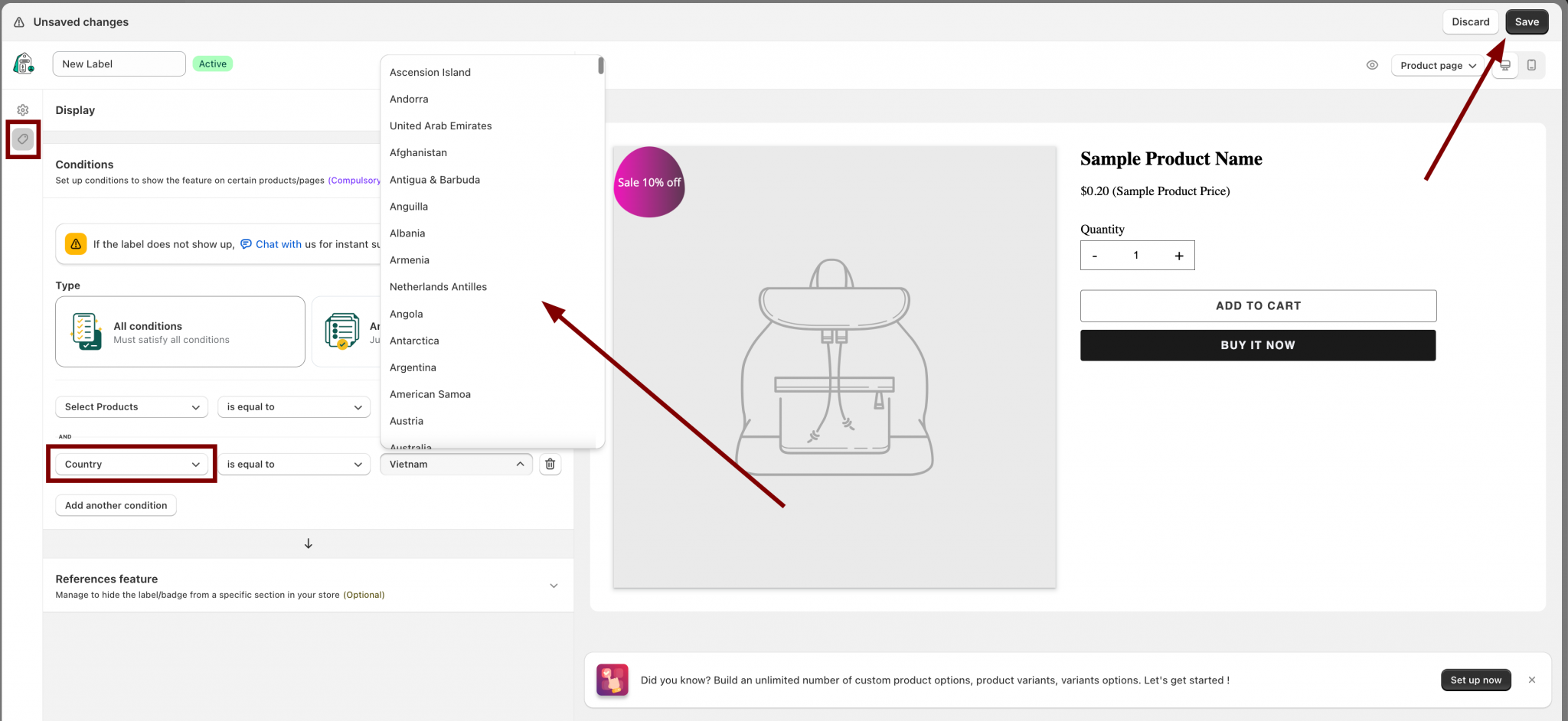Switch to mobile preview icon
The width and height of the screenshot is (1568, 721).
(x=1531, y=66)
